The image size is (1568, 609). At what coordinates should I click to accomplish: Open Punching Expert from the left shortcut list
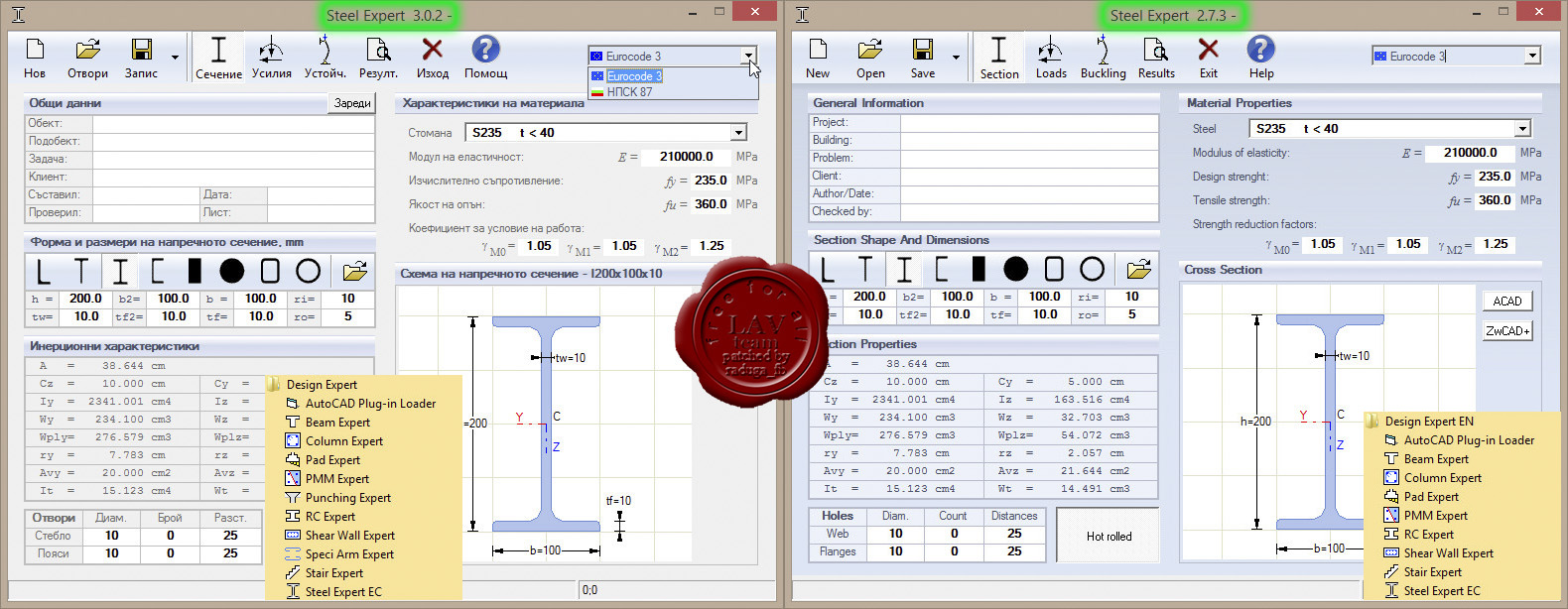pyautogui.click(x=348, y=498)
